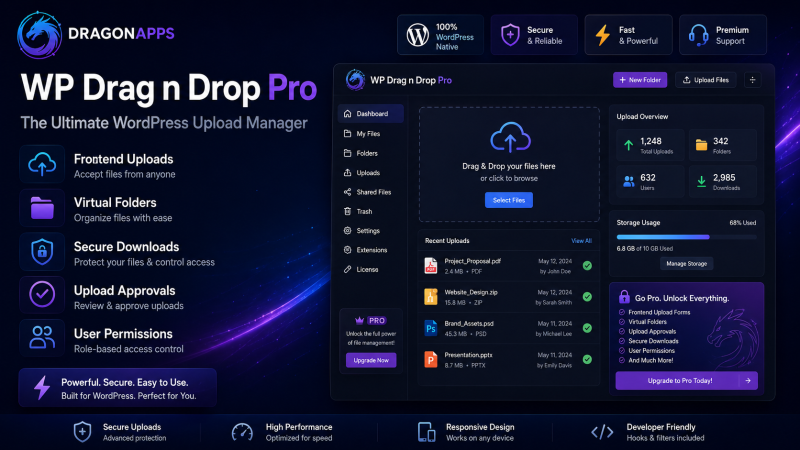Click the Secure & Reliable shield icon
This screenshot has width=800, height=450.
[x=510, y=35]
